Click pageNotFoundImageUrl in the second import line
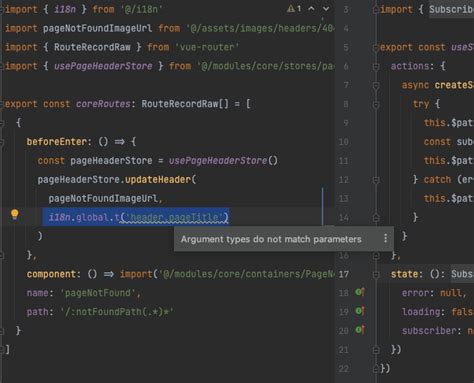Image resolution: width=474 pixels, height=383 pixels. (97, 28)
